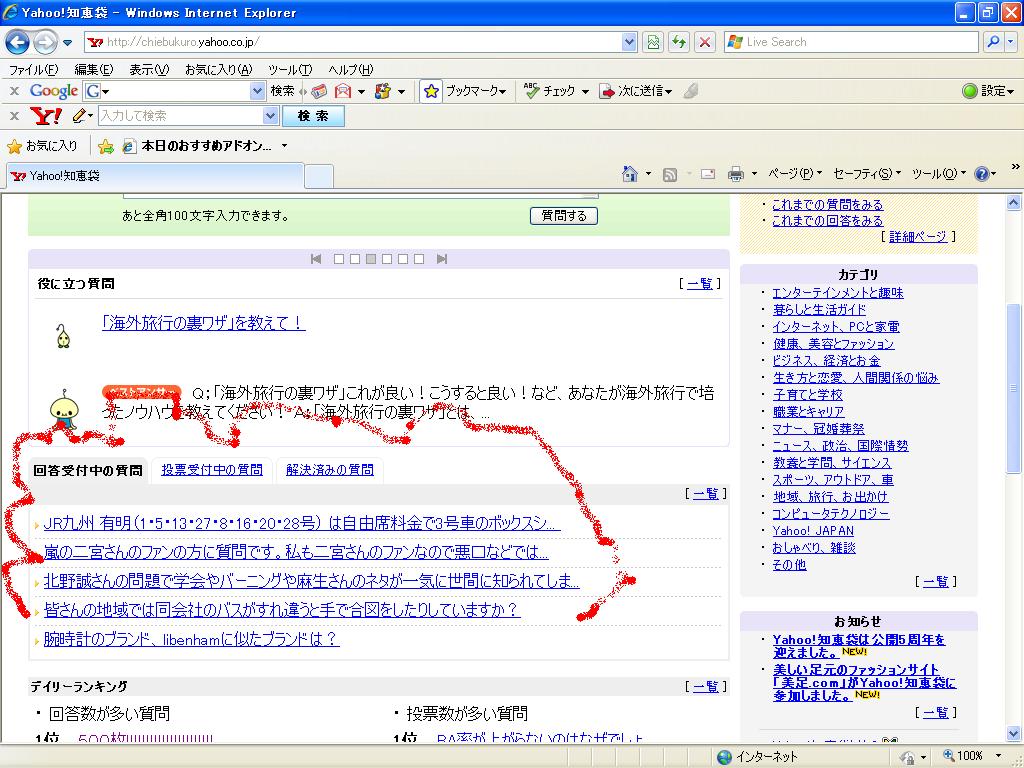Image resolution: width=1024 pixels, height=768 pixels.
Task: Click the blue help question mark icon
Action: [981, 174]
